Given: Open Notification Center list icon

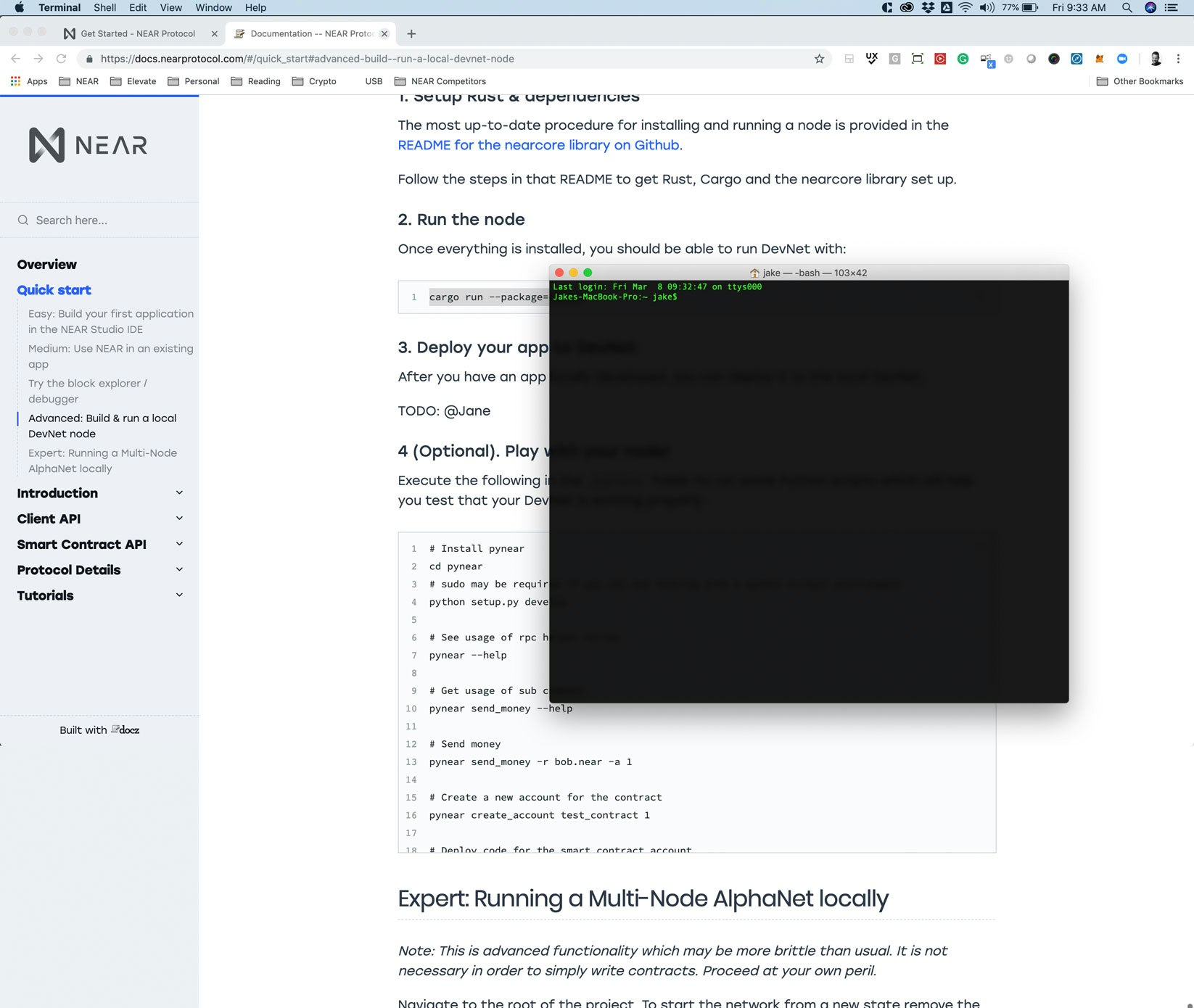Looking at the screenshot, I should pos(1172,7).
